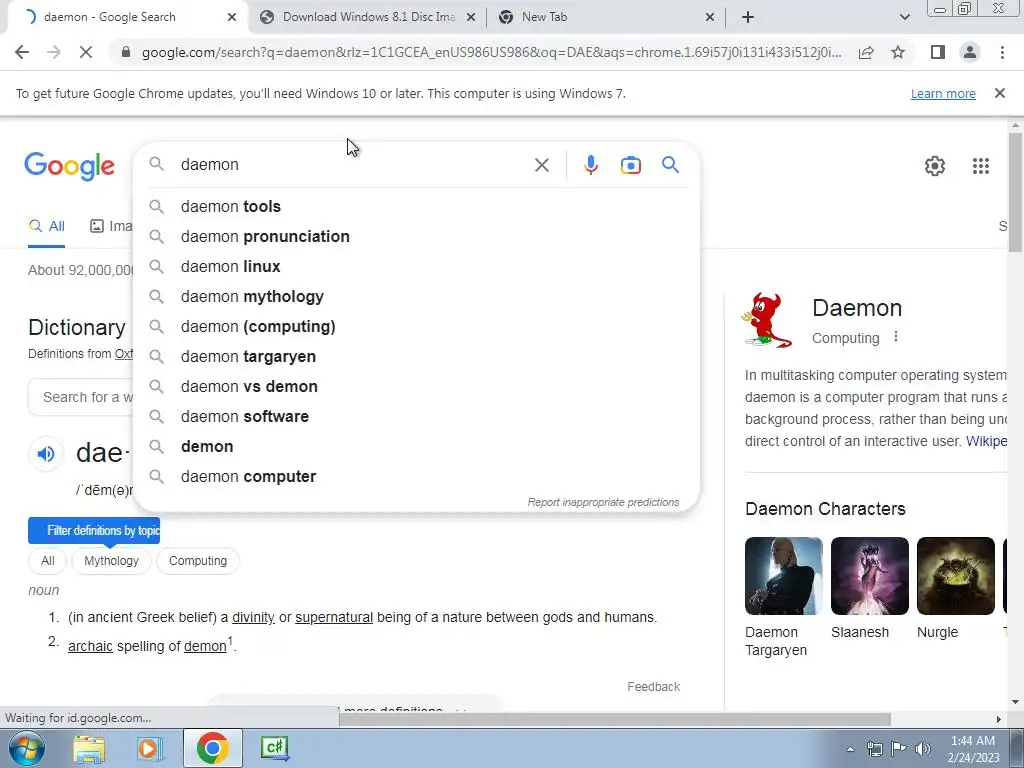The image size is (1024, 768).
Task: Click the horizontal page scrollbar
Action: tap(614, 719)
